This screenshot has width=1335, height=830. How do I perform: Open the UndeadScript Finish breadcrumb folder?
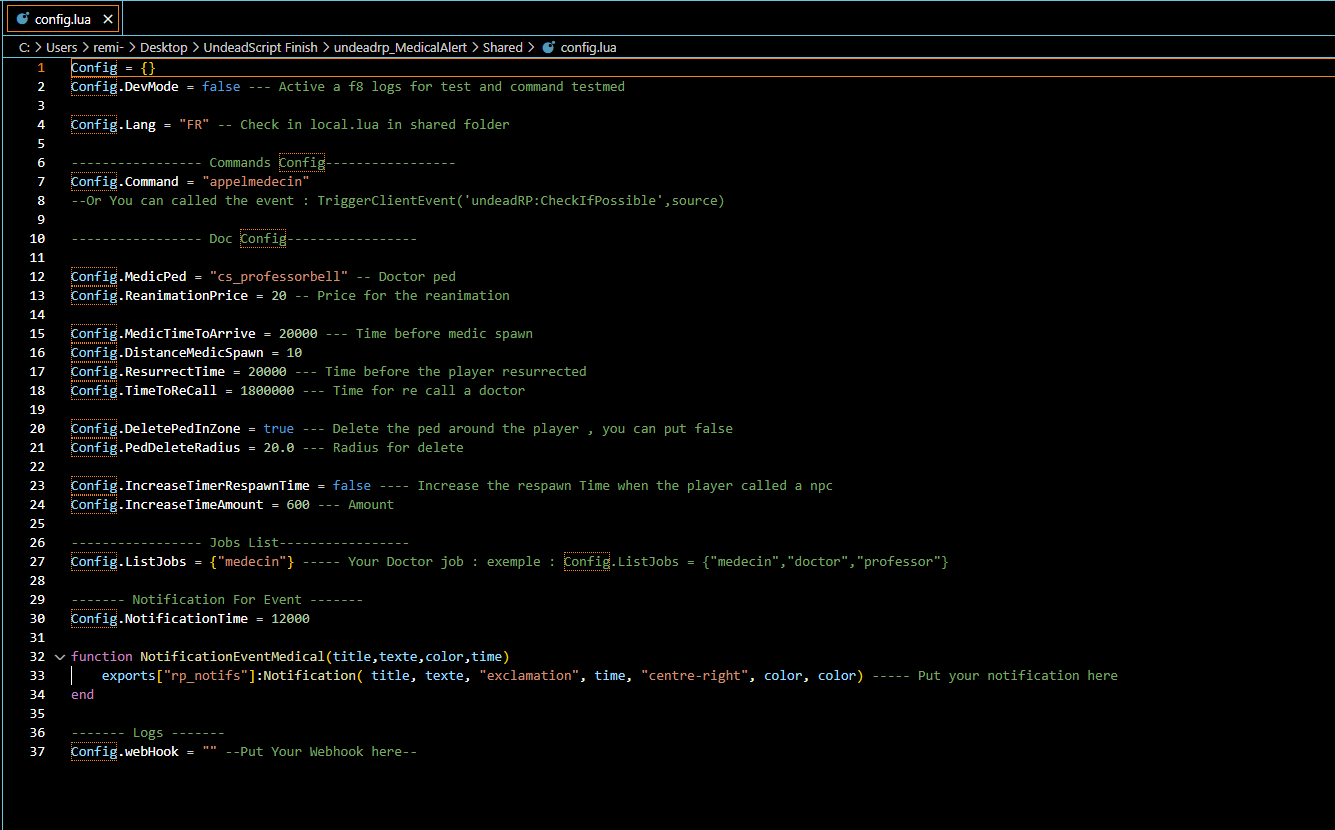point(260,47)
